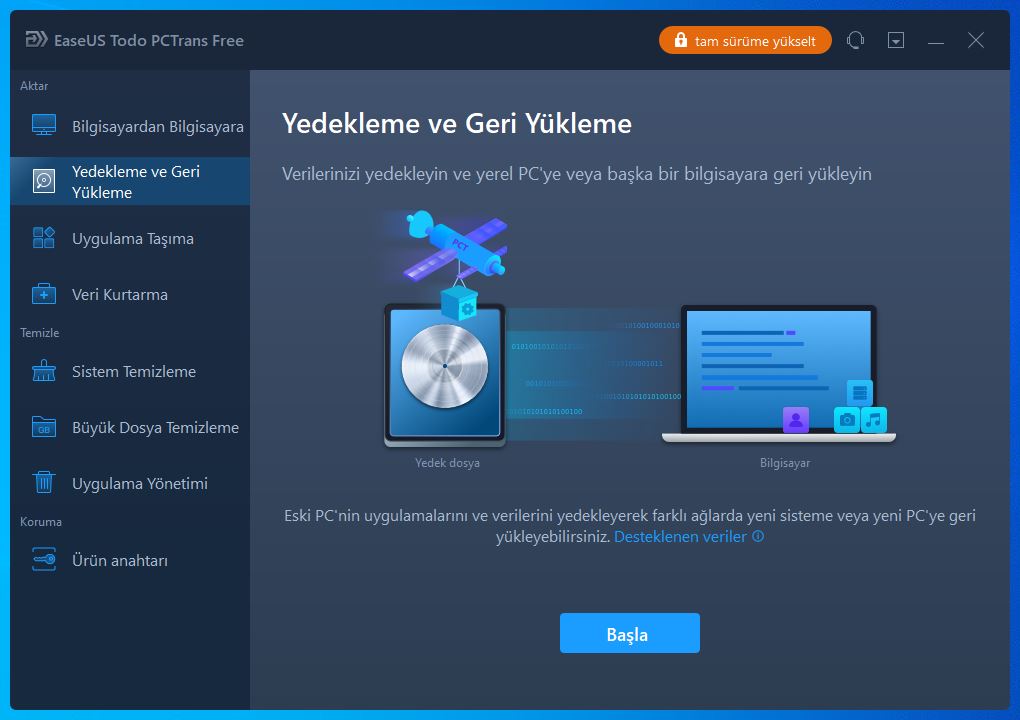Close the PCTrans window
The height and width of the screenshot is (720, 1020).
[x=976, y=40]
